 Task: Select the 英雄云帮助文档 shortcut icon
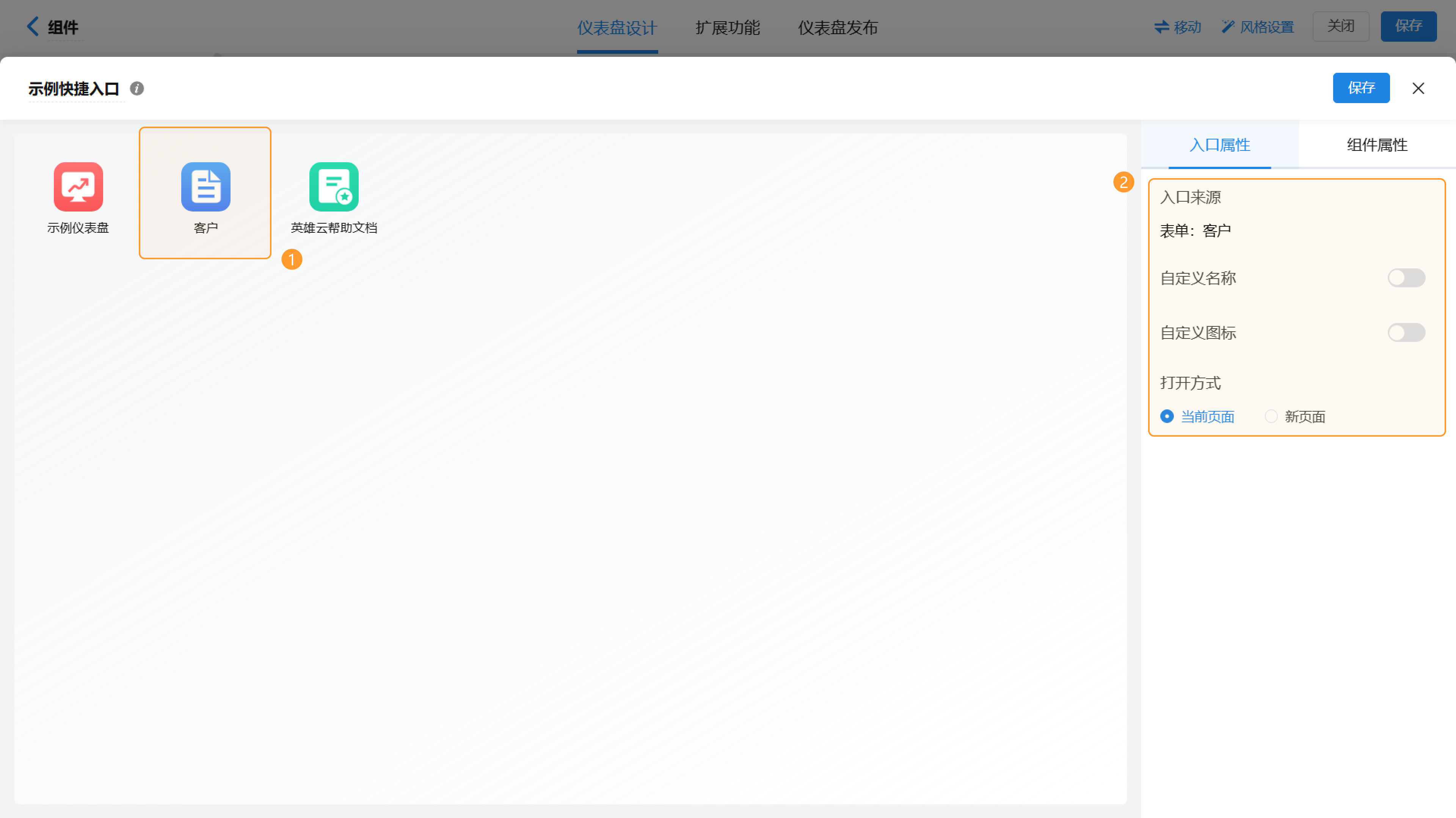pyautogui.click(x=334, y=186)
